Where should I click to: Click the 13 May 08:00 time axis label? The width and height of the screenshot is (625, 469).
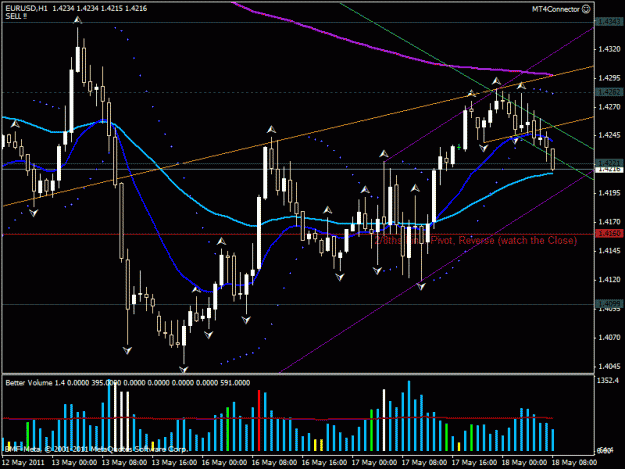pos(124,462)
